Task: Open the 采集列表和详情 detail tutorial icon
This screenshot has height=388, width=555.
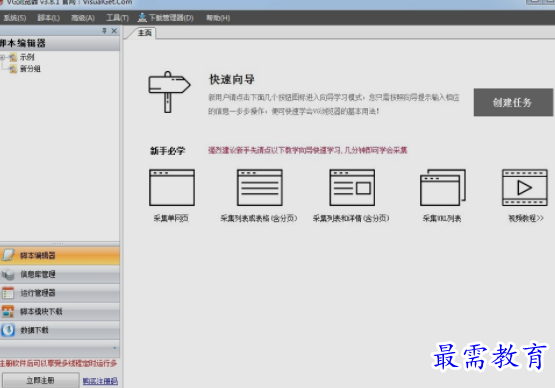Action: pos(352,188)
